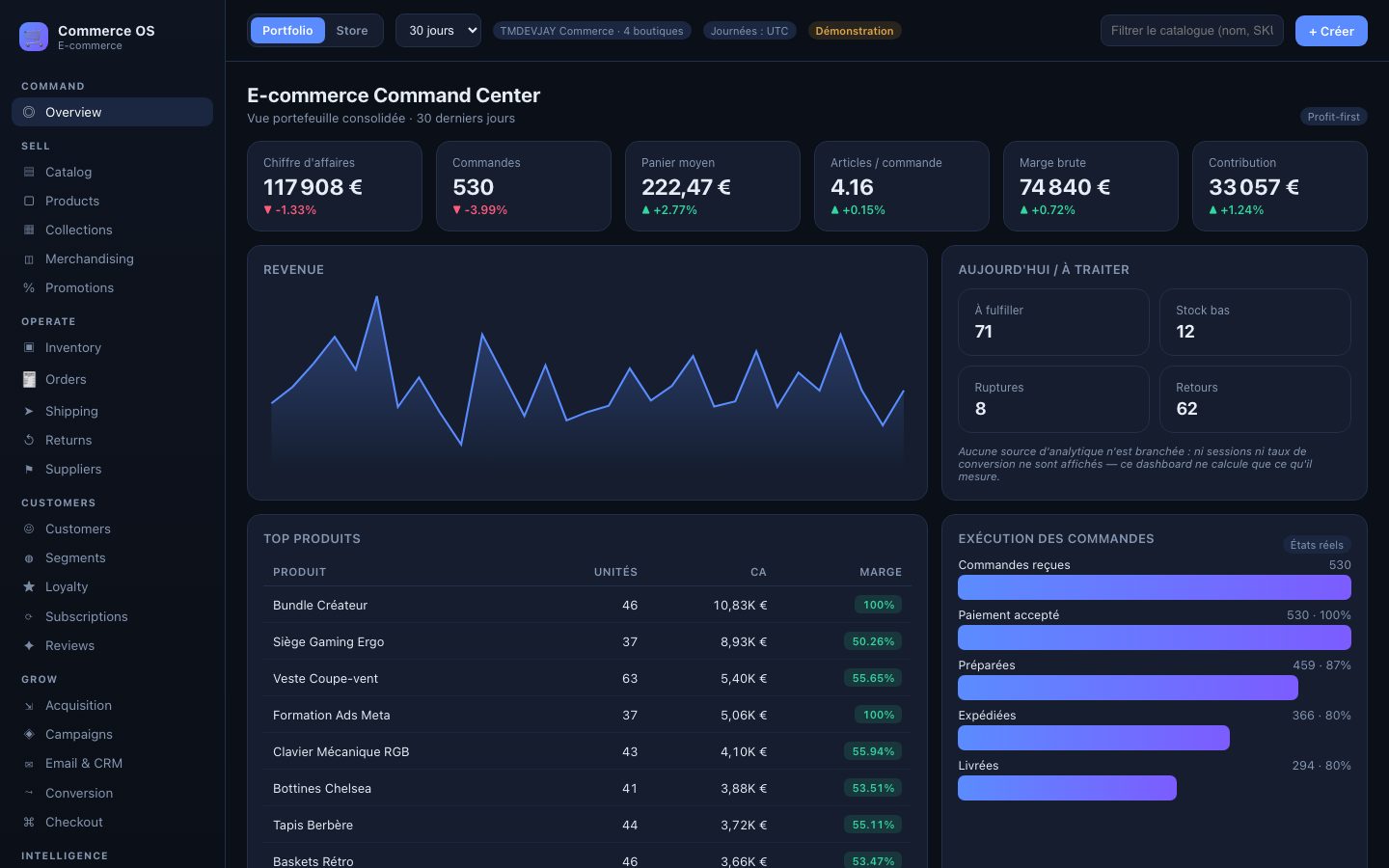
Task: Click the MARGE column header
Action: pos(881,572)
